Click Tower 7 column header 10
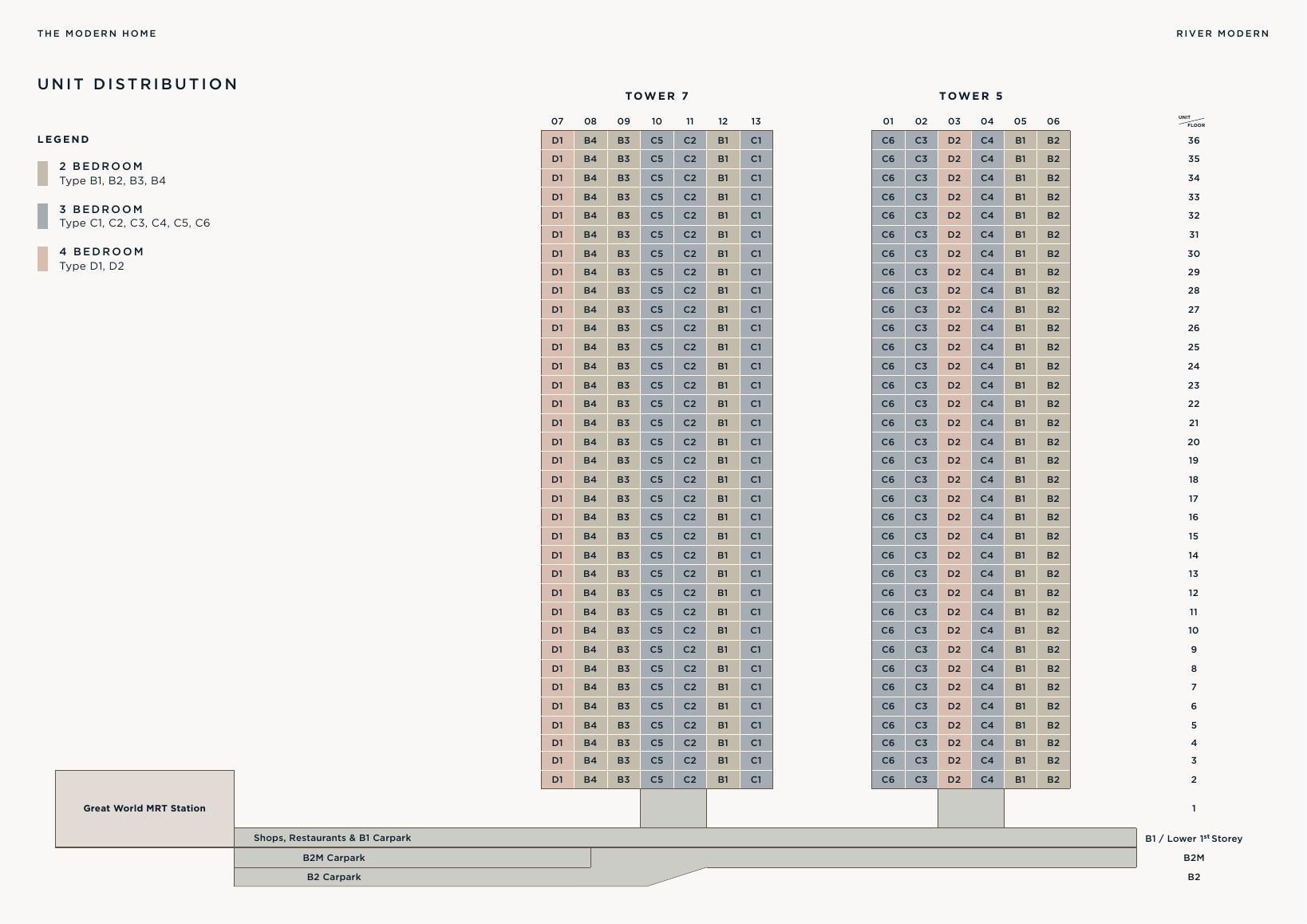Image resolution: width=1307 pixels, height=924 pixels. (656, 121)
